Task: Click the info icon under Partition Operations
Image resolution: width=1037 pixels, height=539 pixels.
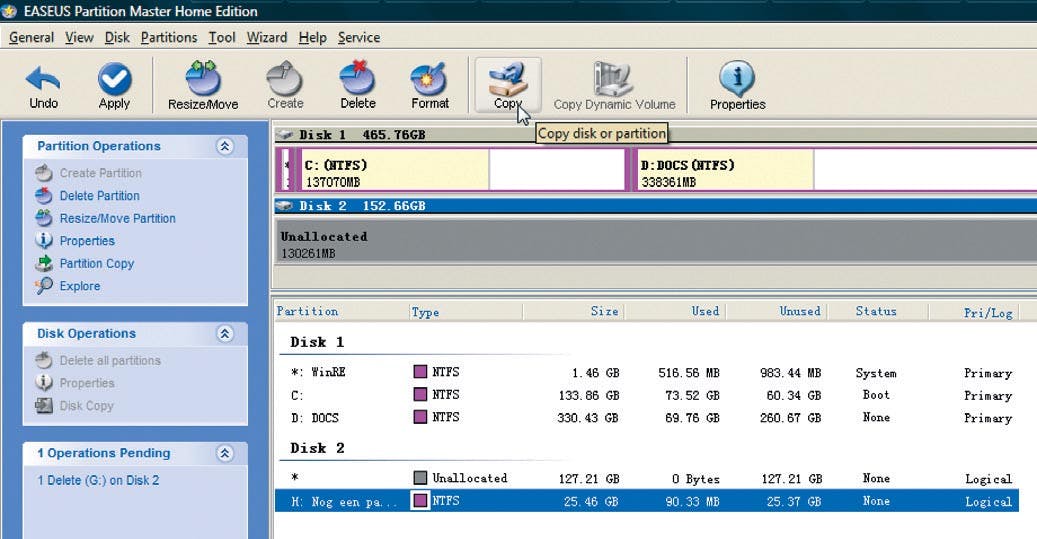Action: pyautogui.click(x=44, y=241)
